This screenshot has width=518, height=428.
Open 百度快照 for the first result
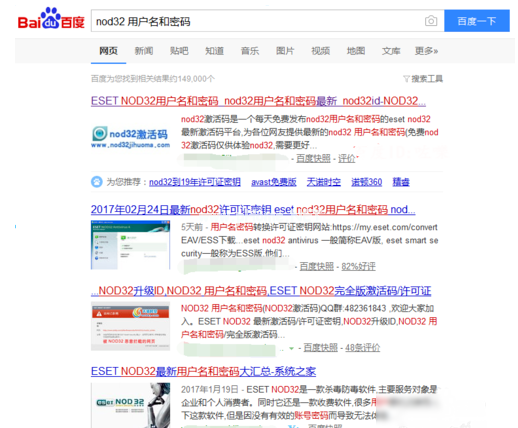tap(313, 159)
